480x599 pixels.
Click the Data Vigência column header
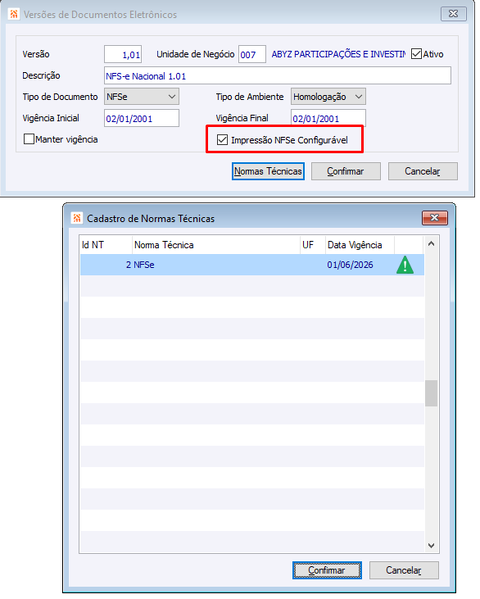coord(360,244)
